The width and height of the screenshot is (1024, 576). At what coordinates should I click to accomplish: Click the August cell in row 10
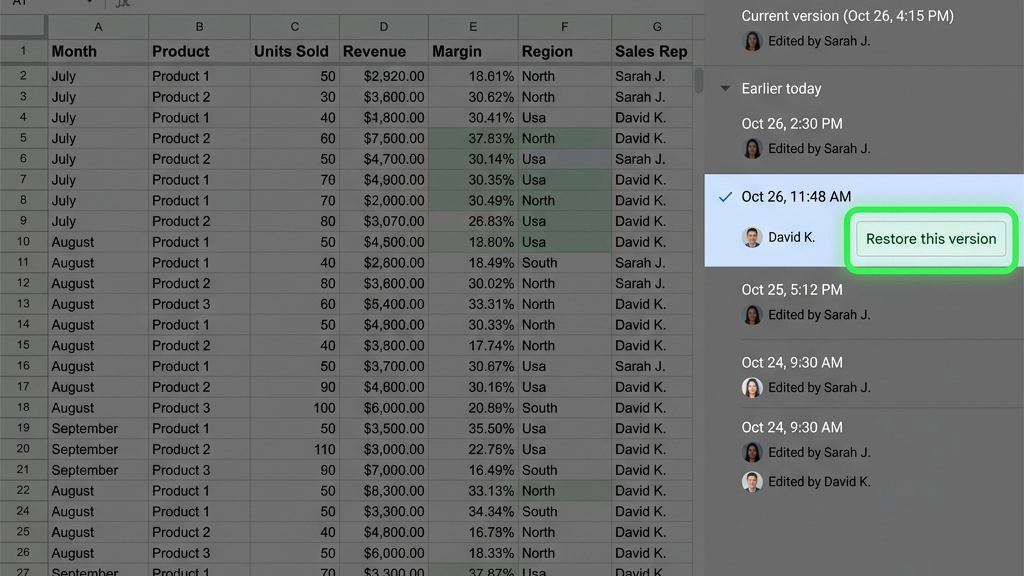pos(98,242)
